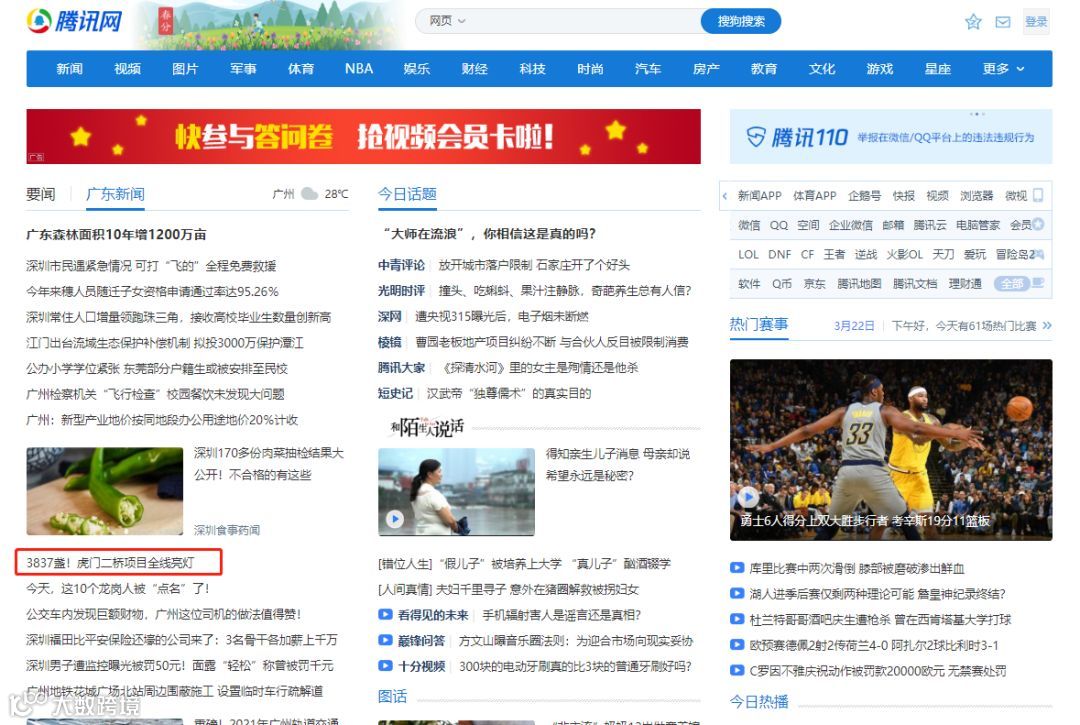Open headline “大师在流浪”，你相信这是真的吗?
The image size is (1080, 725).
490,234
